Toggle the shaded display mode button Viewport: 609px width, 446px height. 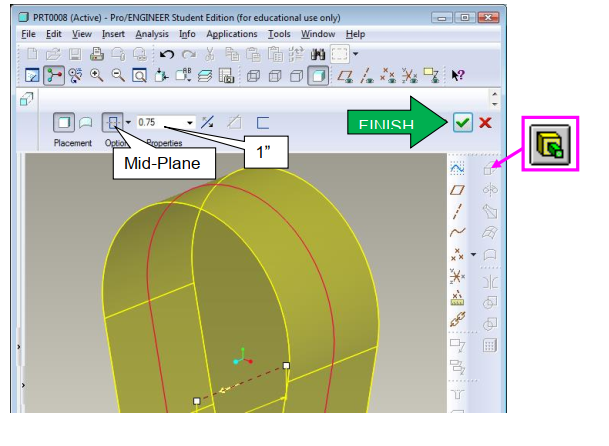pos(316,75)
